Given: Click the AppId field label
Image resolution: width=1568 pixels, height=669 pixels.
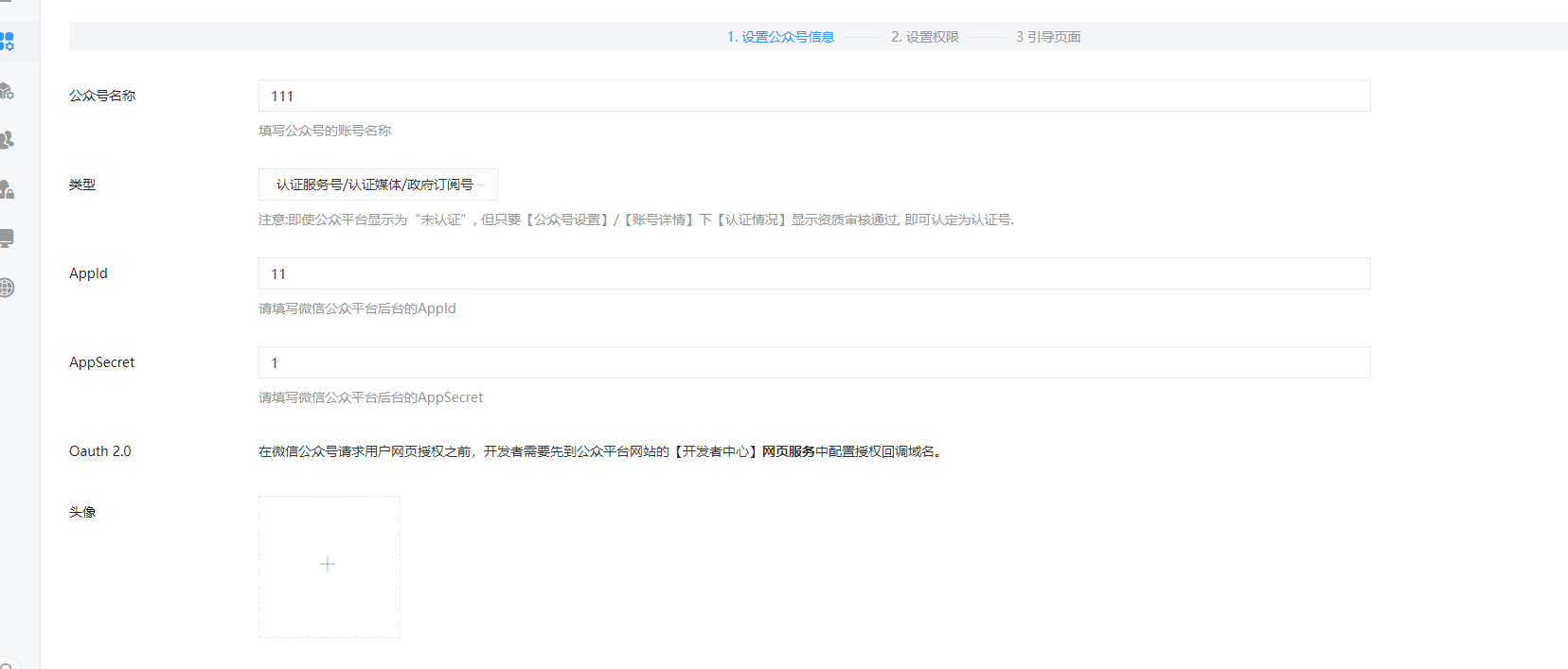Looking at the screenshot, I should coord(88,273).
